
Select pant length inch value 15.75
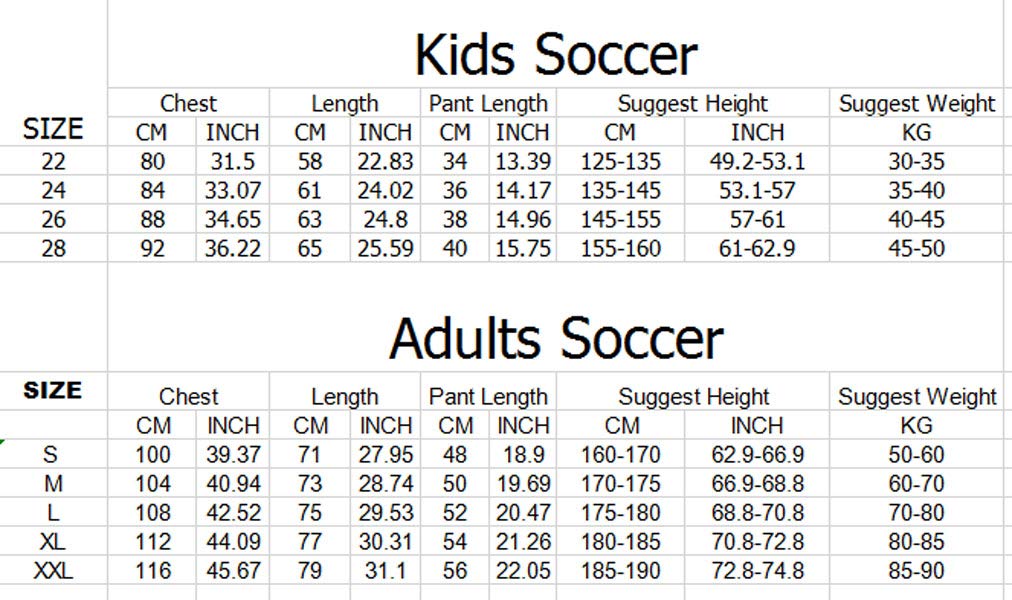point(523,249)
